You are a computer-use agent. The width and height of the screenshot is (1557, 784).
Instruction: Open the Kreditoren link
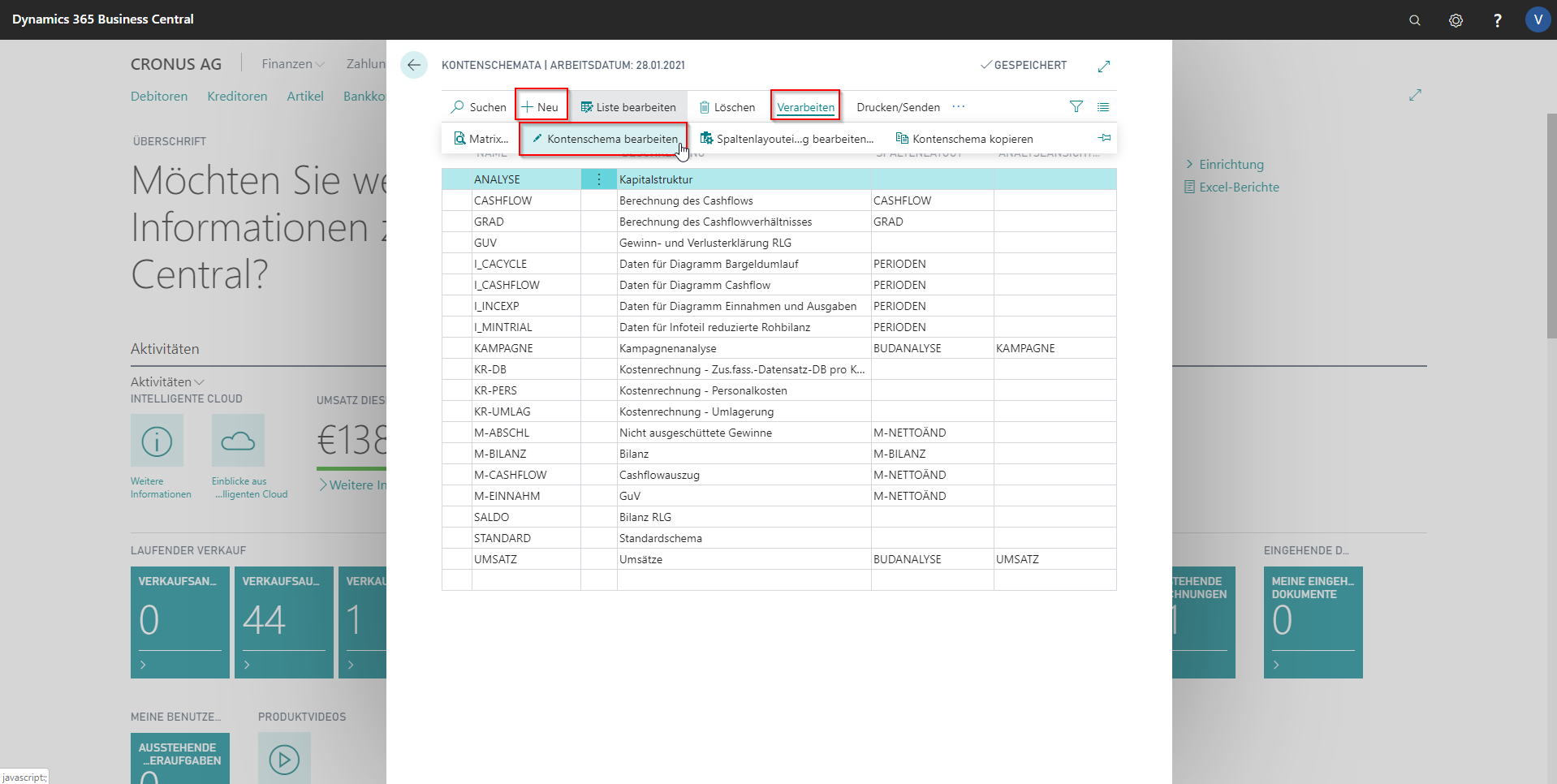[x=237, y=97]
